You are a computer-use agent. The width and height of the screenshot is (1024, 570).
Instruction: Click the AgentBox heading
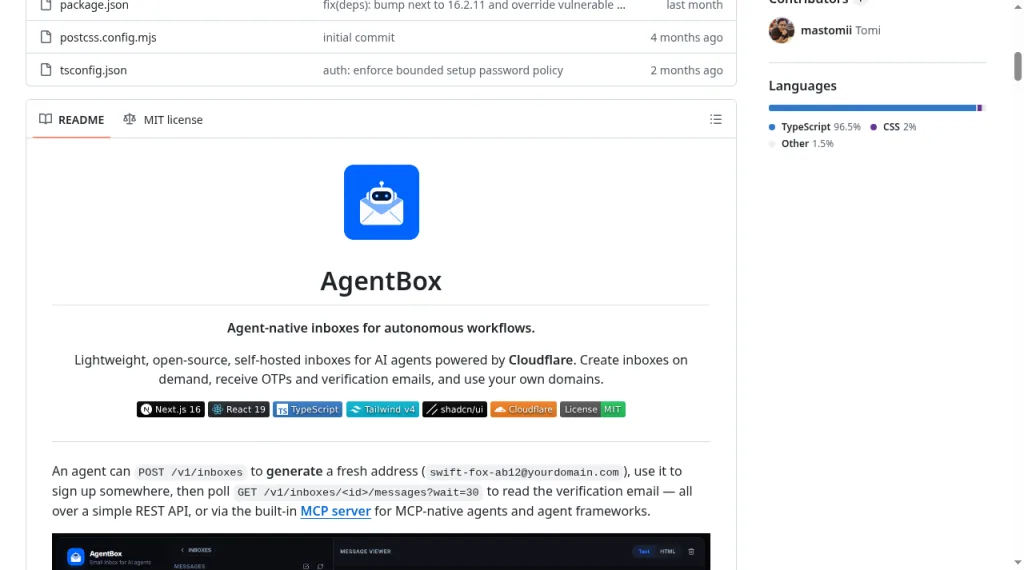coord(381,281)
